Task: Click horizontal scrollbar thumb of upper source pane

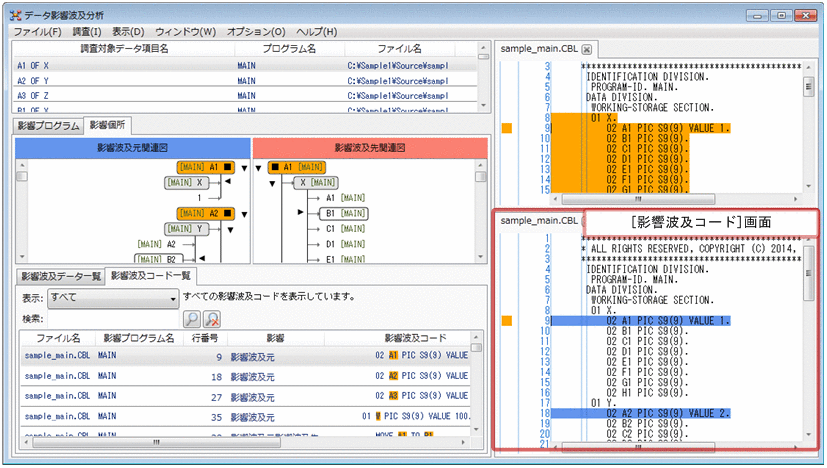Action: point(638,199)
